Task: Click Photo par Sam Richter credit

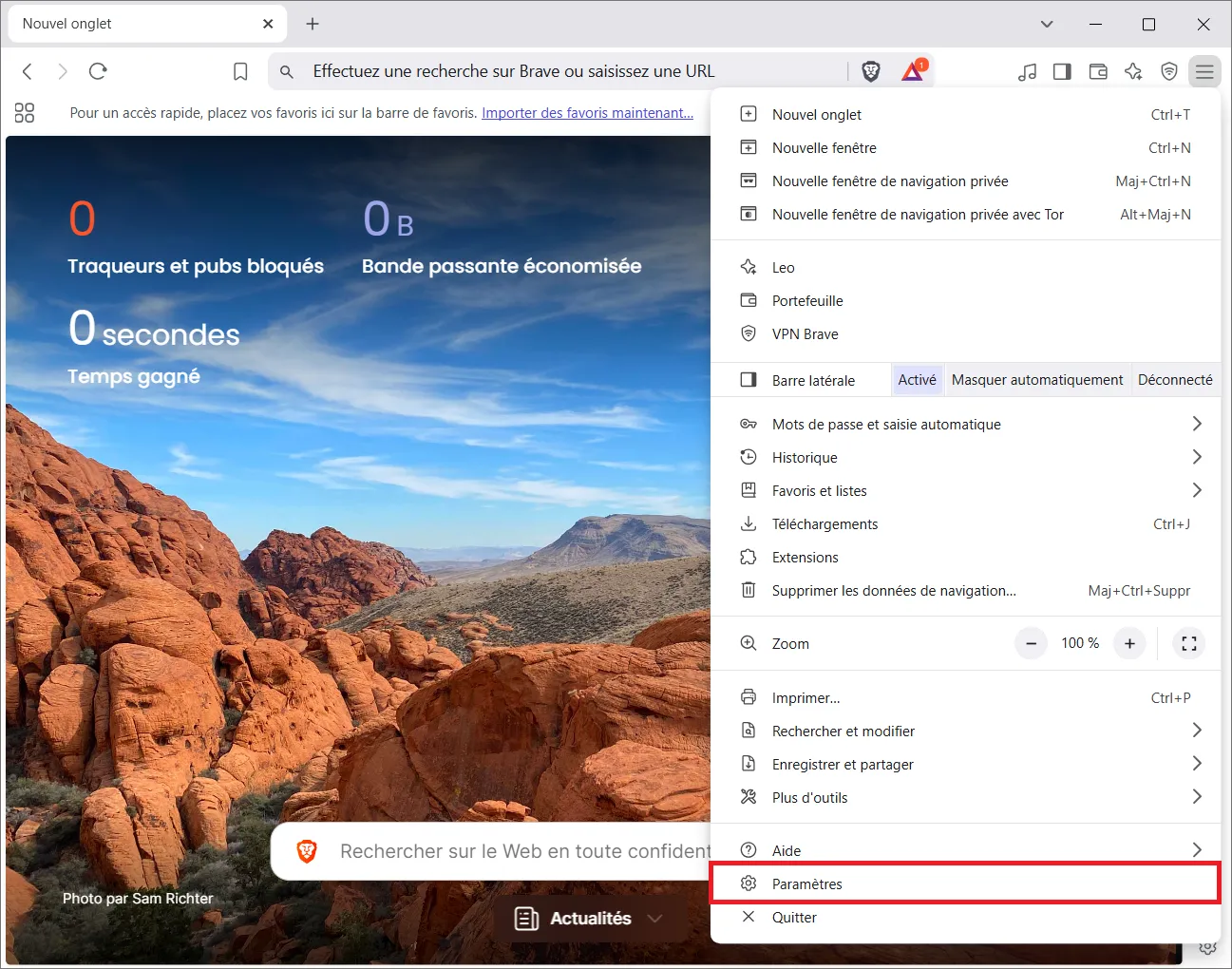Action: coord(138,898)
